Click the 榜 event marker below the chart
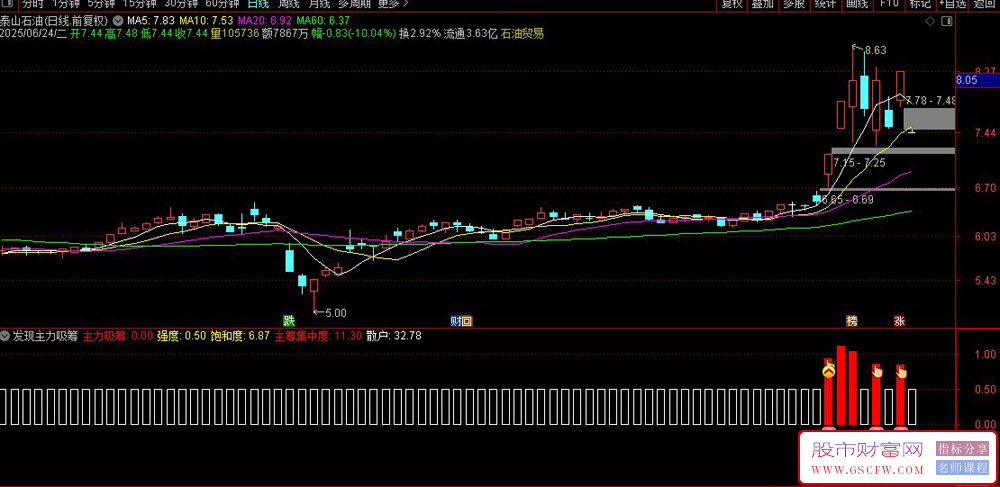 [x=852, y=321]
